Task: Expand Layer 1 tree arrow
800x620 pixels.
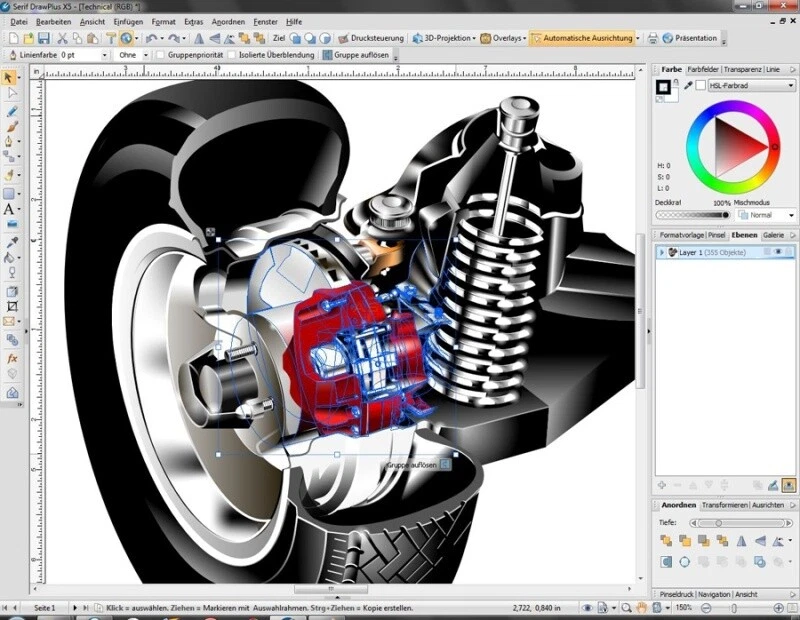Action: point(661,253)
